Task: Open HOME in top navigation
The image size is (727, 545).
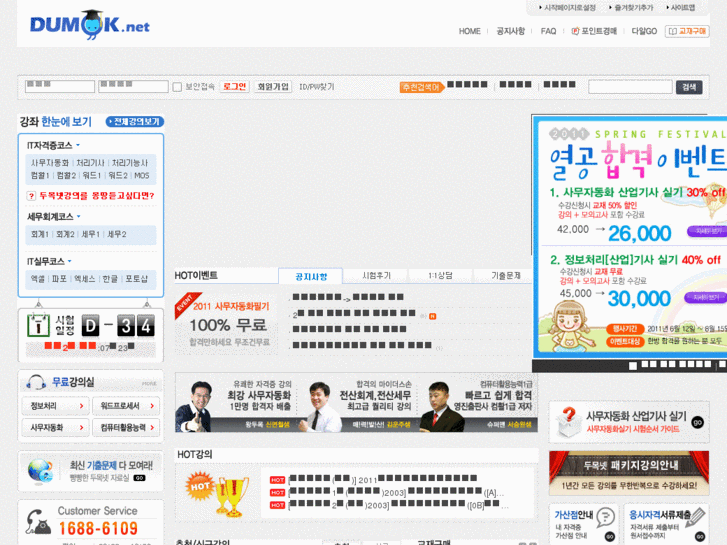Action: [x=469, y=31]
